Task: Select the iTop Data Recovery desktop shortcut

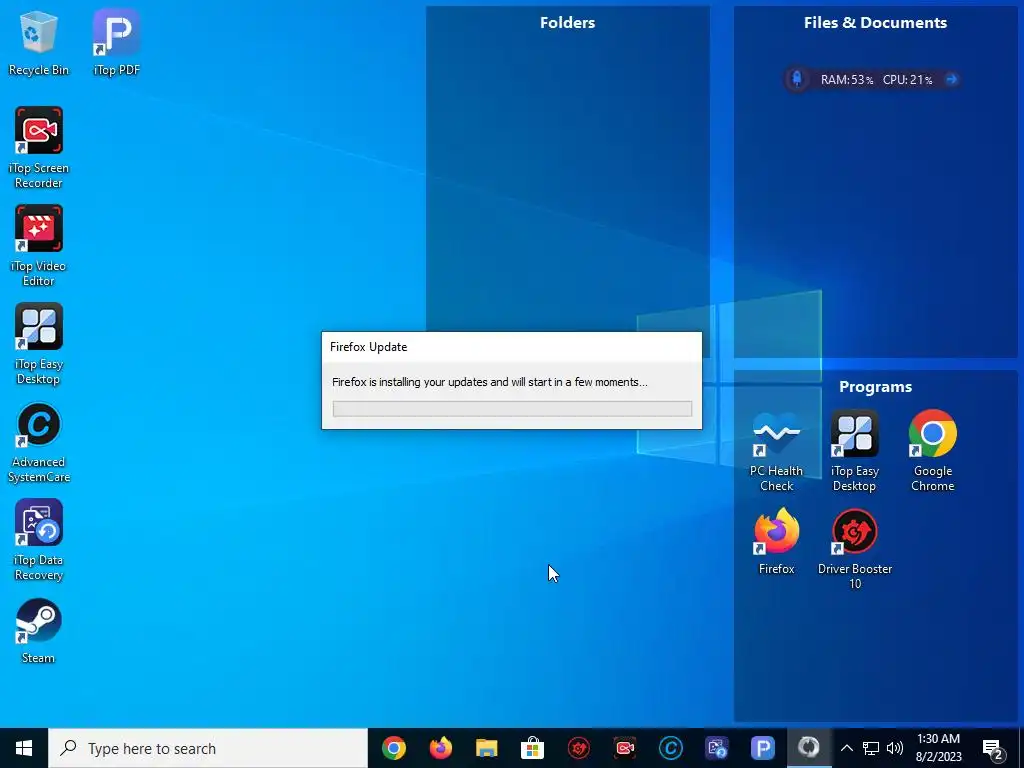Action: pyautogui.click(x=39, y=539)
